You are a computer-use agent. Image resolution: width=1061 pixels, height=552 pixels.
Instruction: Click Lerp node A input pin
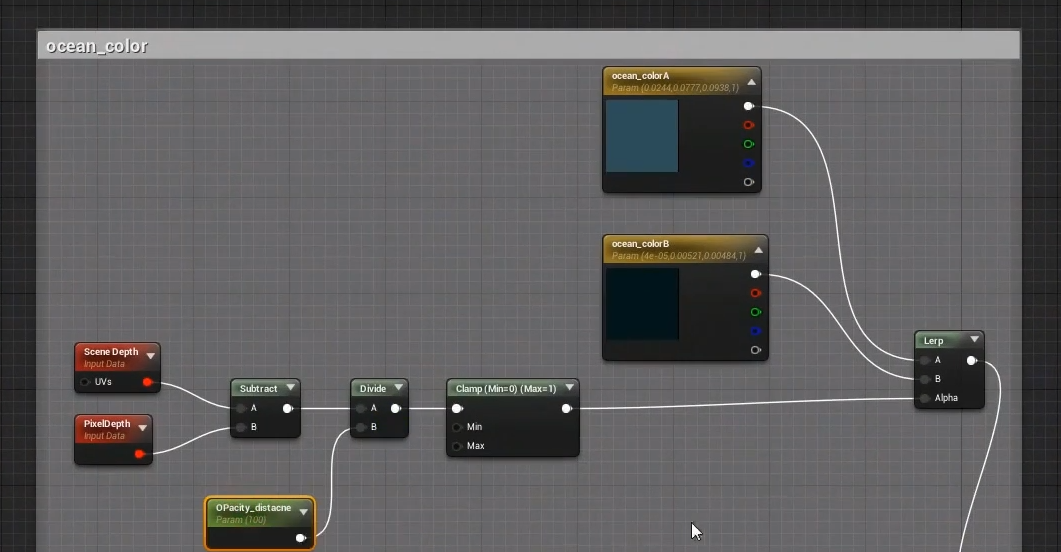click(x=925, y=361)
